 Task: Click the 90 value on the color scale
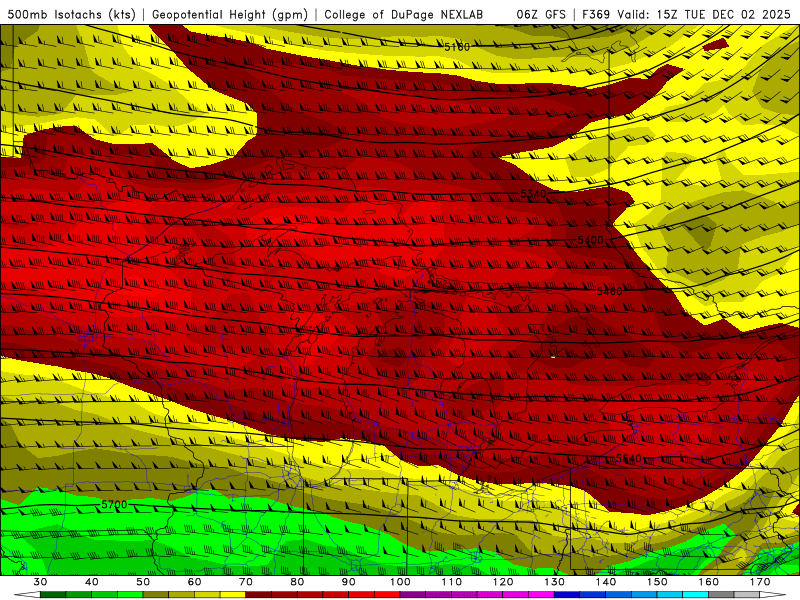[348, 582]
